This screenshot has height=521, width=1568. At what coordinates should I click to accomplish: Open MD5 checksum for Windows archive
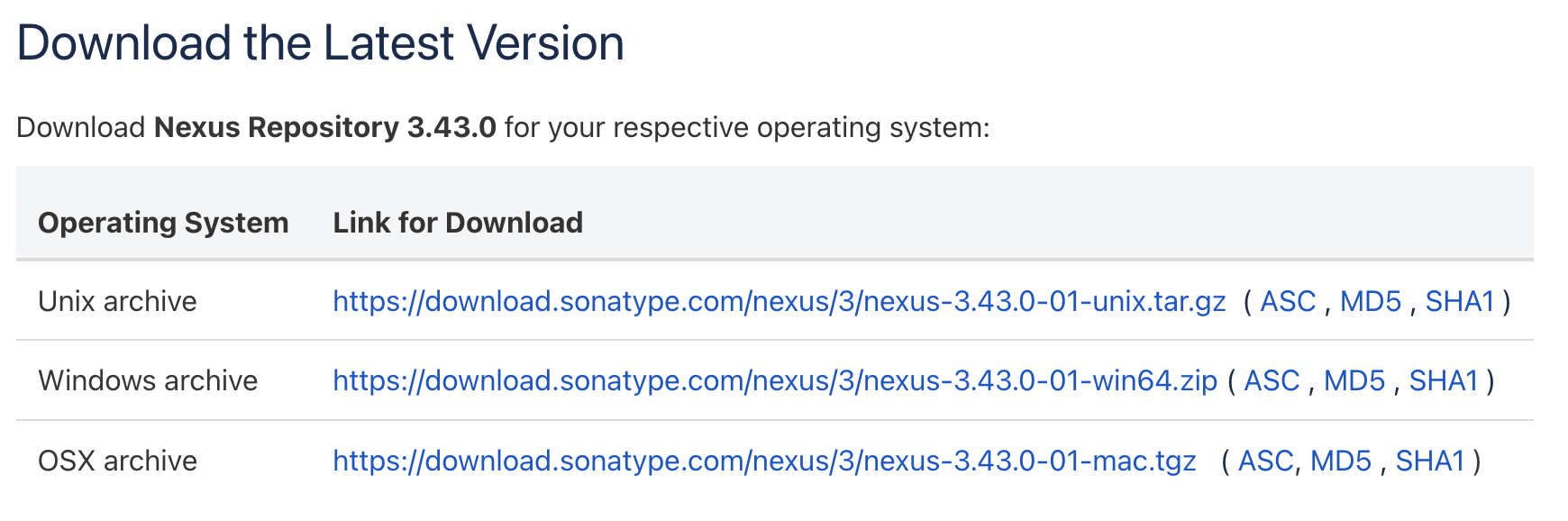click(1354, 380)
